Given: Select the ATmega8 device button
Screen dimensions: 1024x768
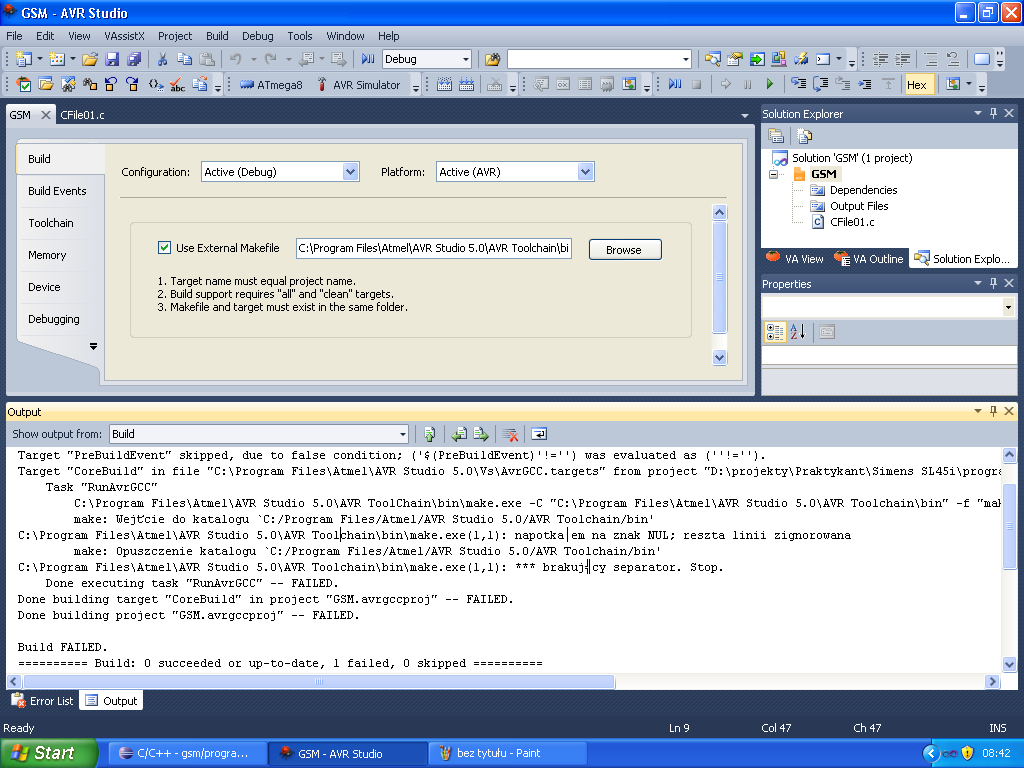Looking at the screenshot, I should [271, 85].
